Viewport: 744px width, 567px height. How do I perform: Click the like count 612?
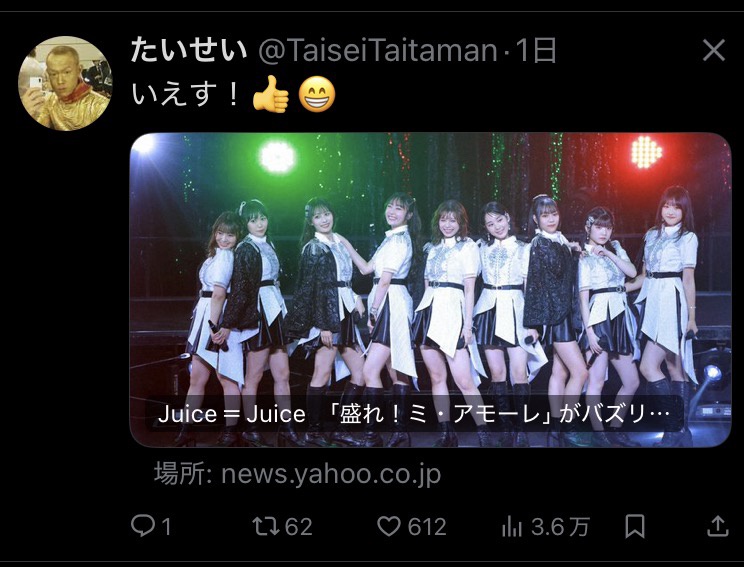[x=427, y=527]
